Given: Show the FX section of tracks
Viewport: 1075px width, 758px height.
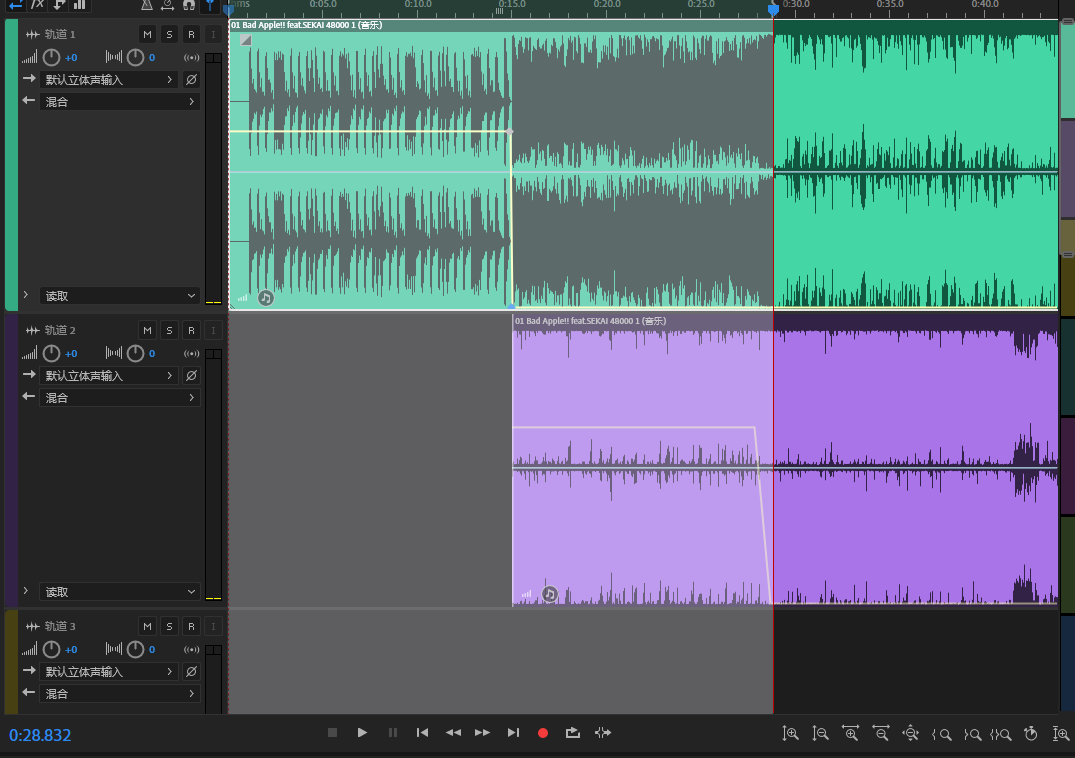Looking at the screenshot, I should (38, 5).
